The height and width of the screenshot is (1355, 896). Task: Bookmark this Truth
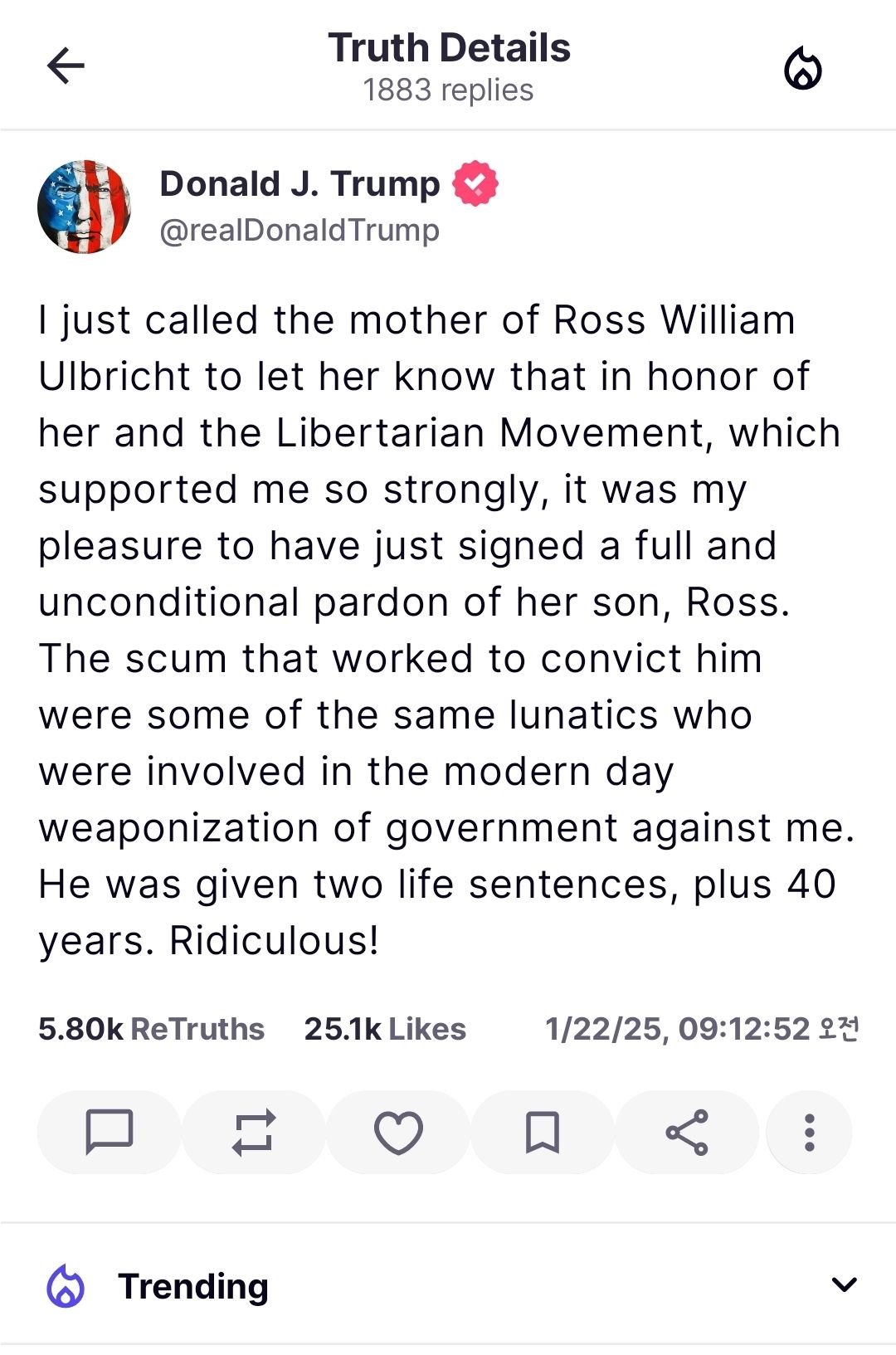543,1132
